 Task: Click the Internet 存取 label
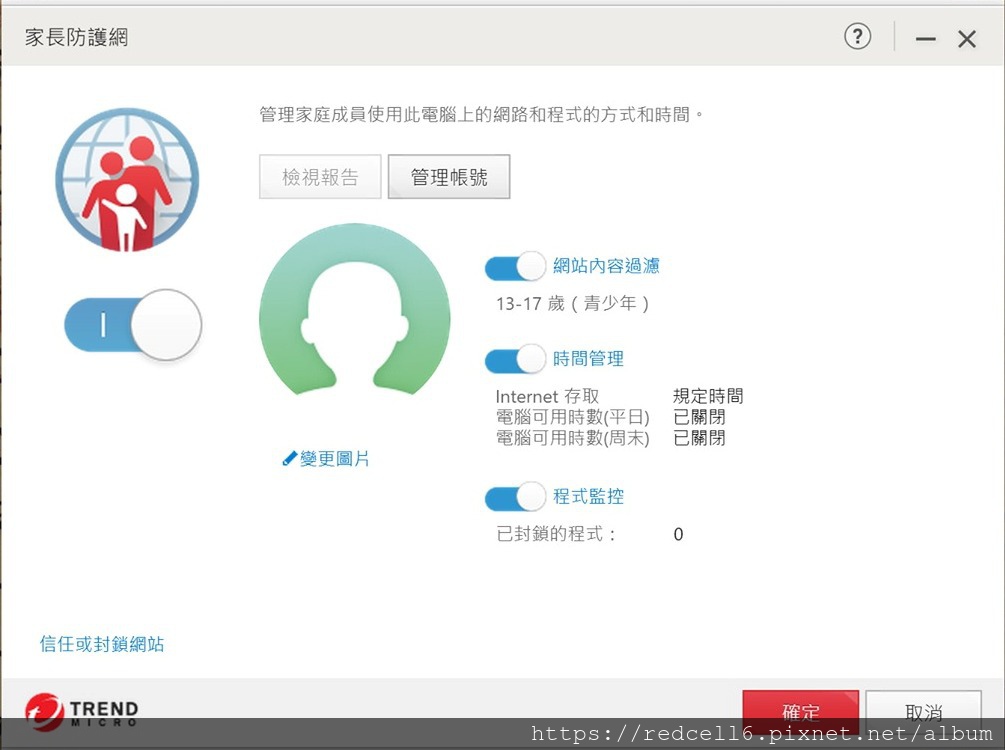click(547, 396)
